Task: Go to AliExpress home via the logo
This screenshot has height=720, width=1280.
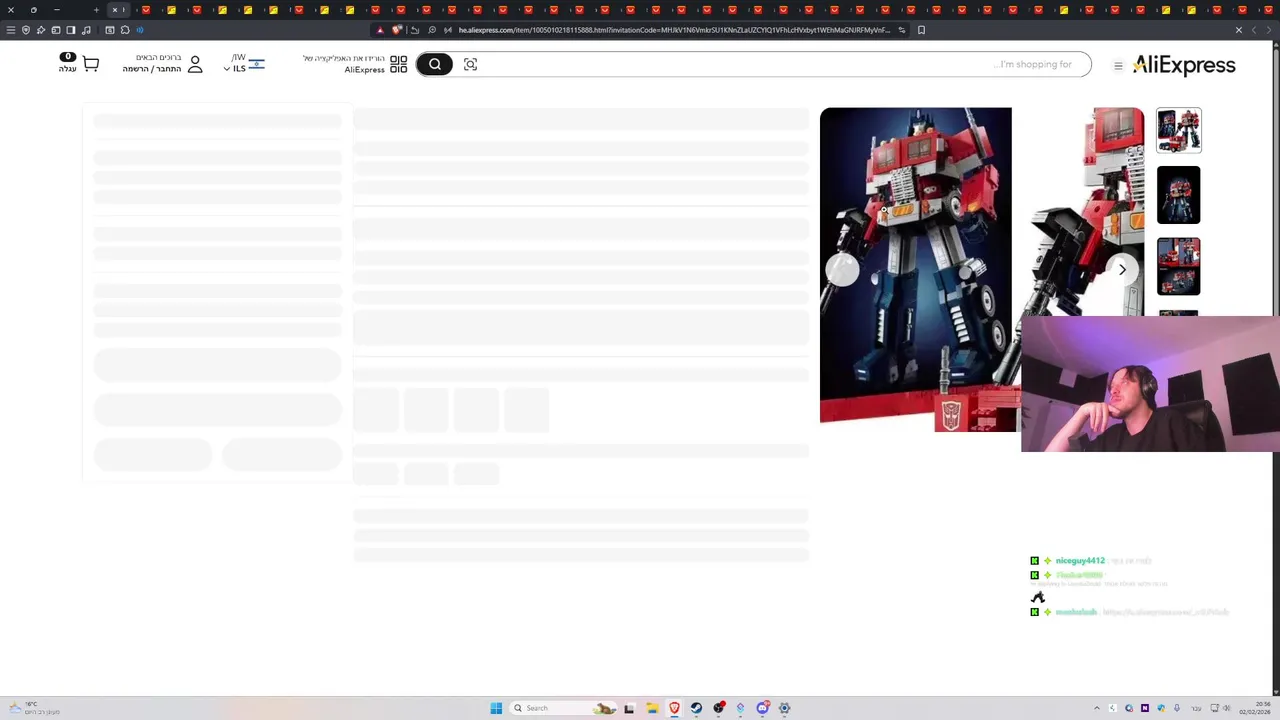Action: (1184, 65)
